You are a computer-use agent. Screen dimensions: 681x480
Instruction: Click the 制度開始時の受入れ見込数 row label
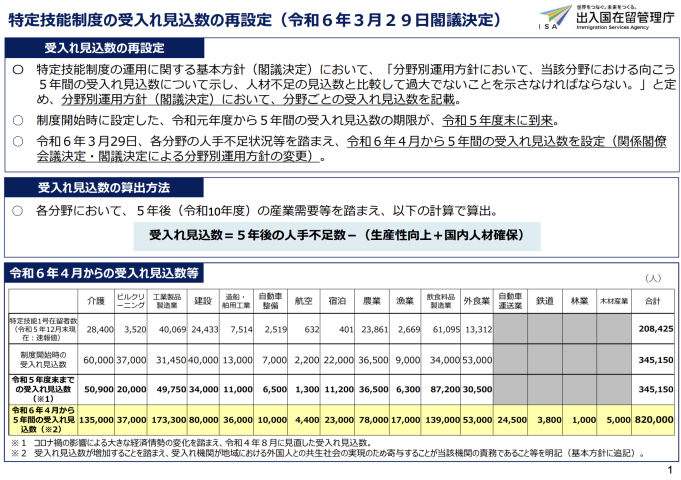[x=45, y=356]
